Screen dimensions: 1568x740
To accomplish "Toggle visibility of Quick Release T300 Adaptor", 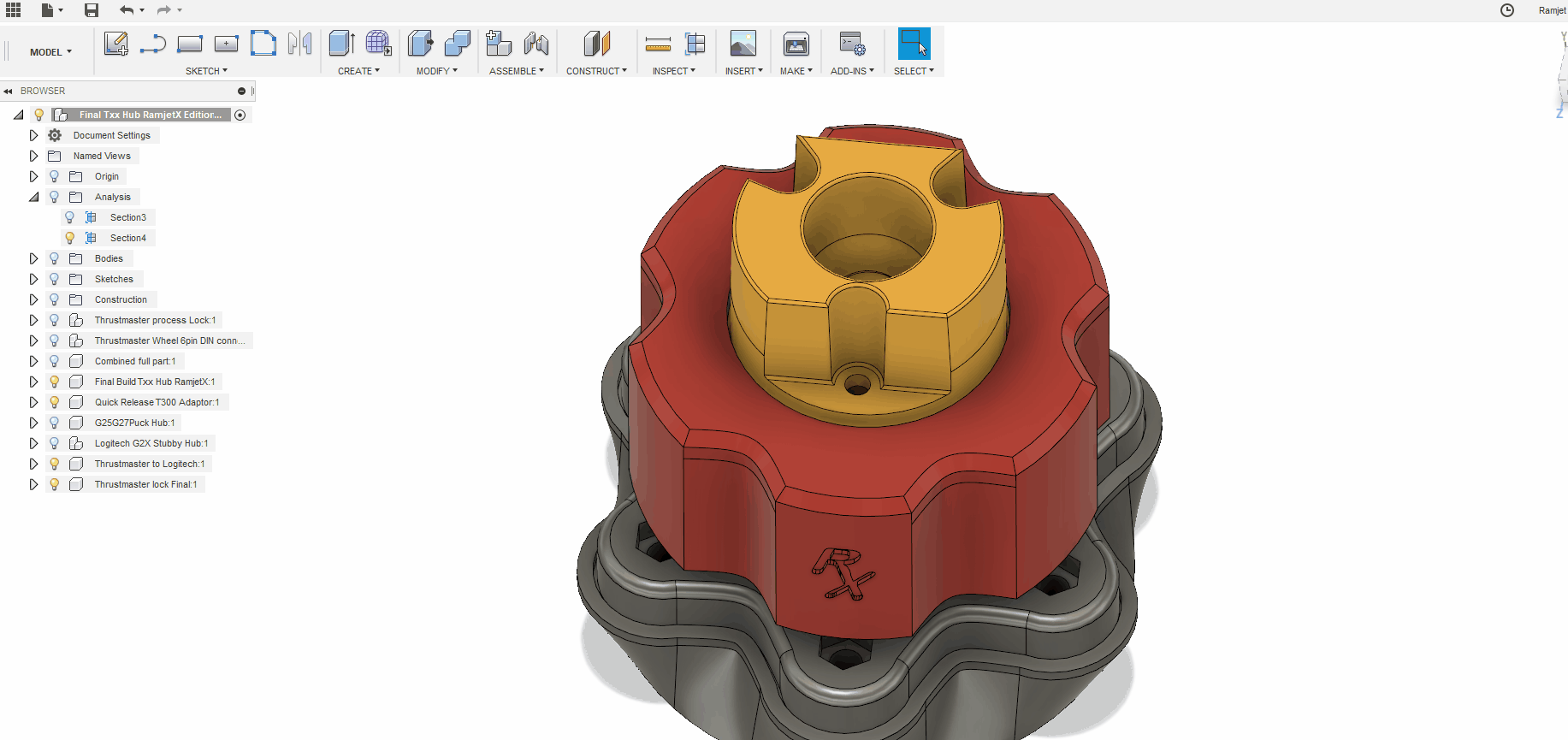I will pyautogui.click(x=55, y=402).
